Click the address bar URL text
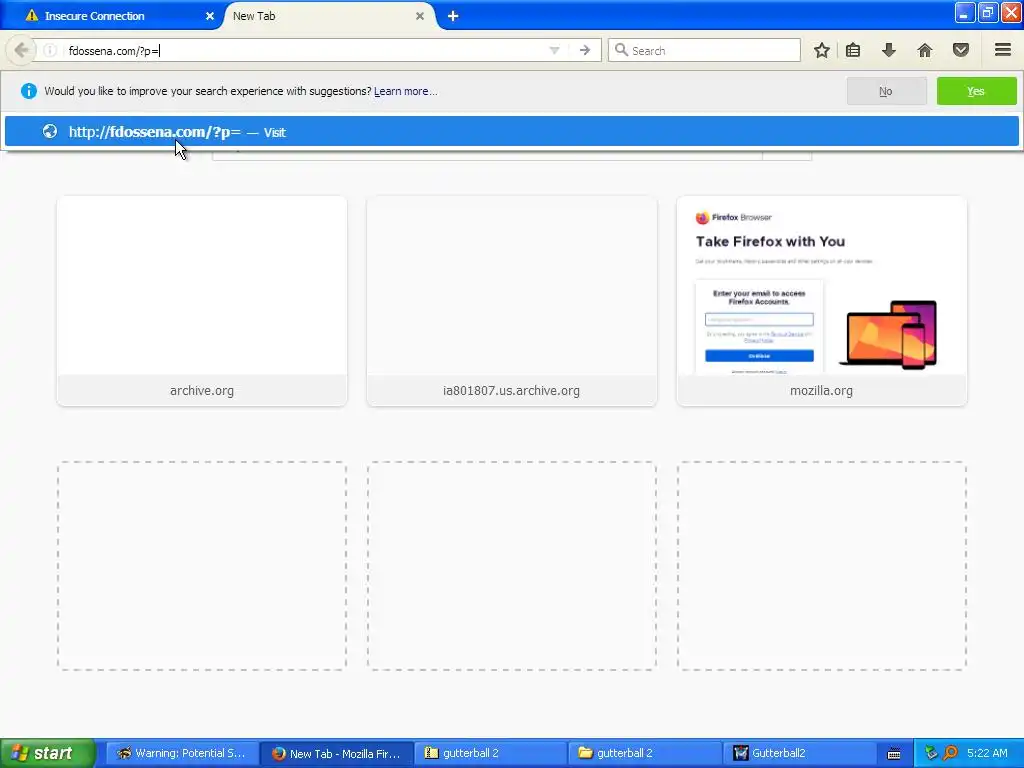Viewport: 1024px width, 768px height. pos(114,50)
